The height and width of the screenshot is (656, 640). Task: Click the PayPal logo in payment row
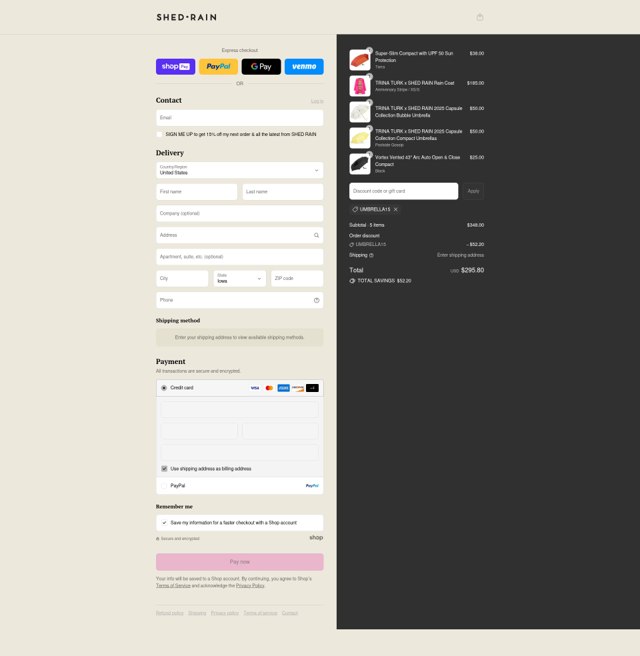coord(312,486)
